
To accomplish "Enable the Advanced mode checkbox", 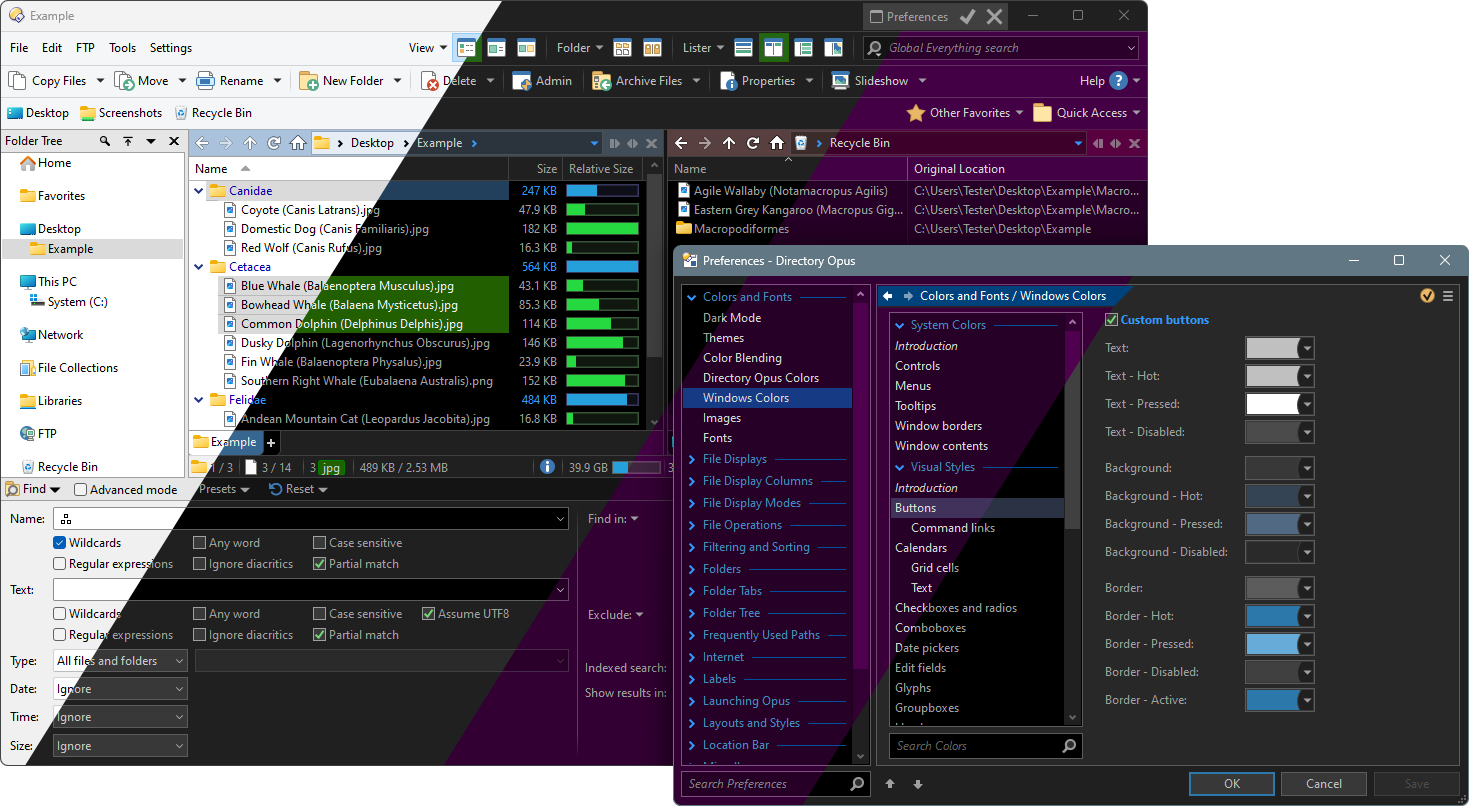I will click(x=81, y=490).
